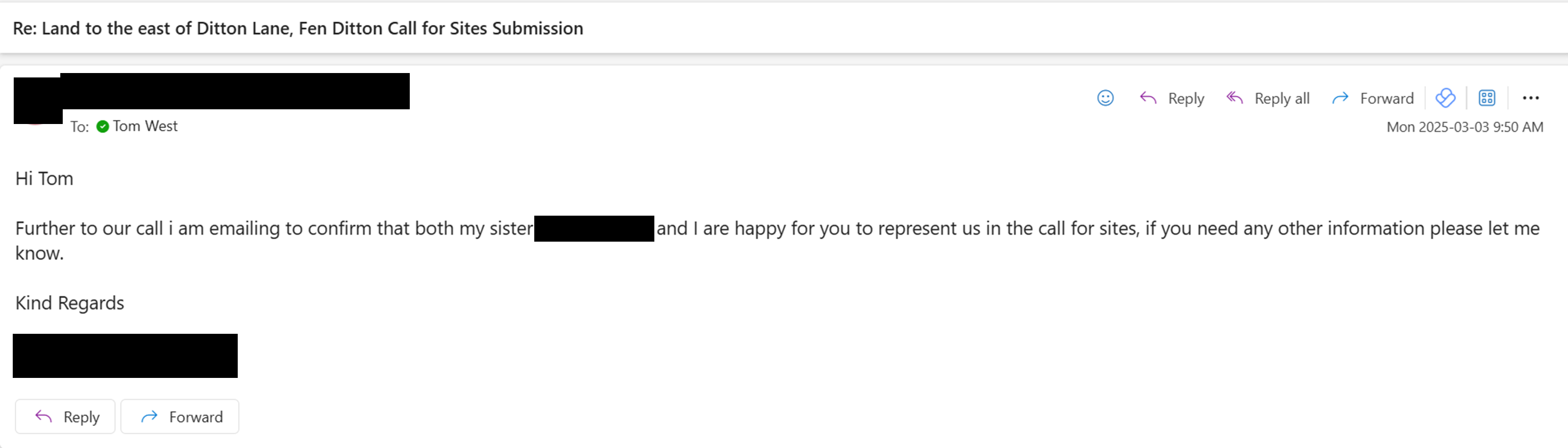Open the Tom West recipient contact card
This screenshot has height=448, width=1568.
145,126
